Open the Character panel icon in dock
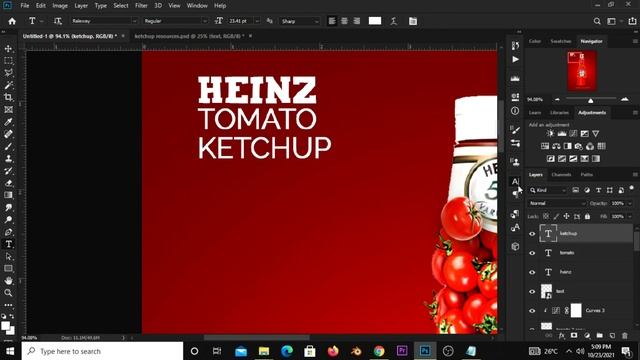 515,181
